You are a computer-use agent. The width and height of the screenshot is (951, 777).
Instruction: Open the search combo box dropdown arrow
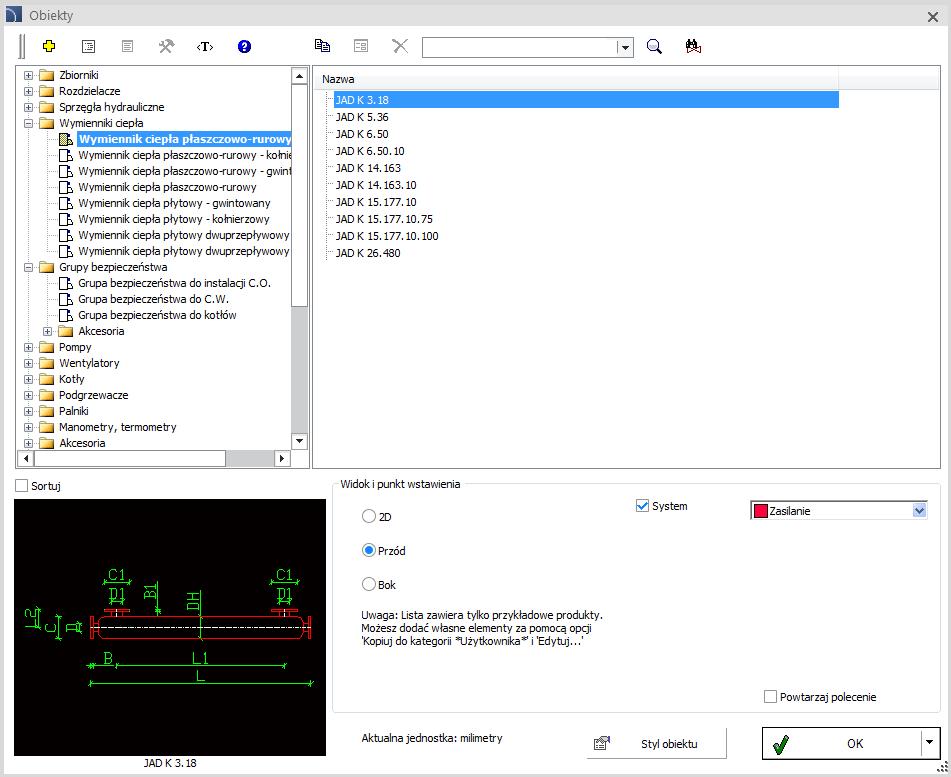point(625,47)
